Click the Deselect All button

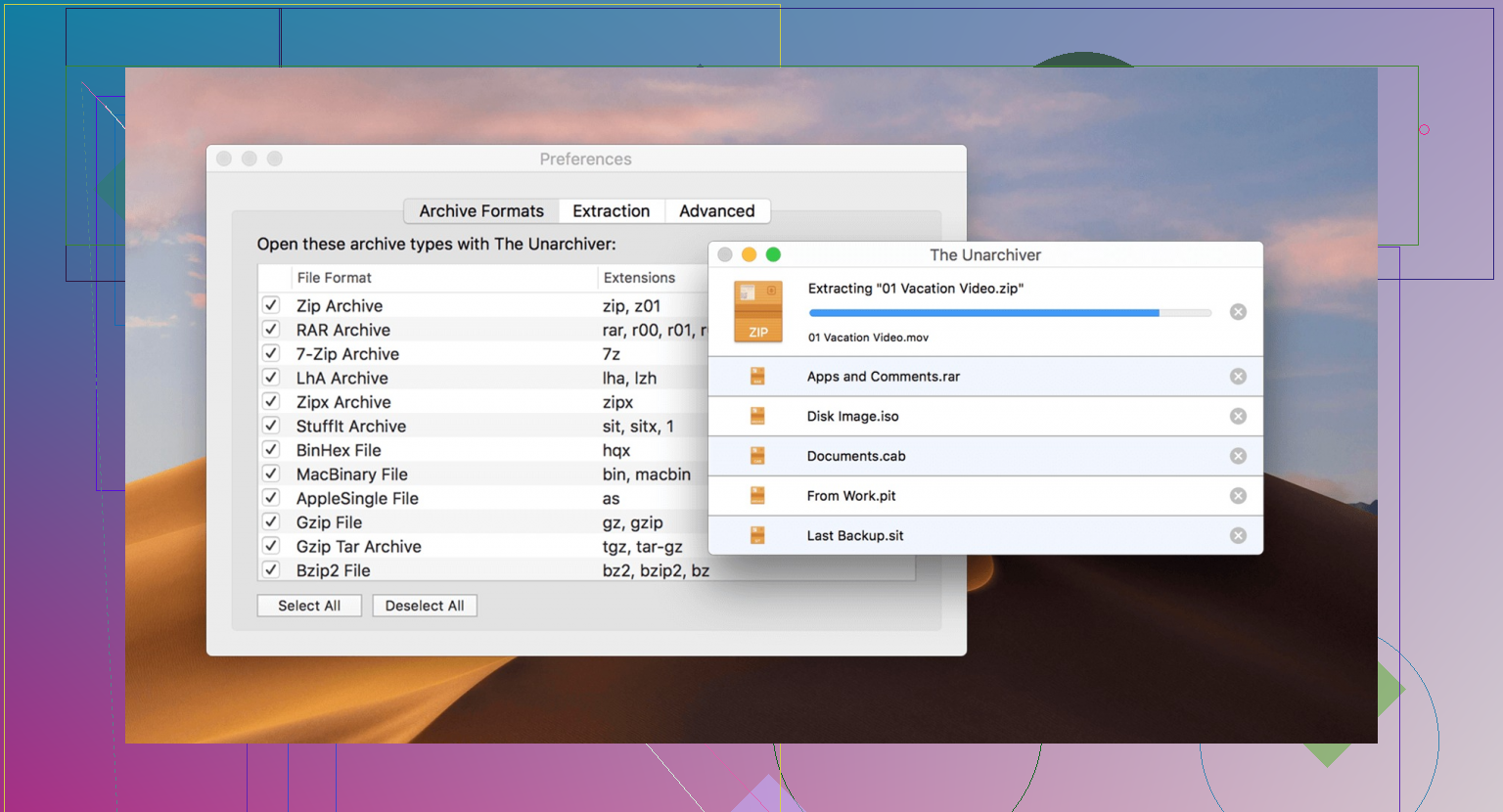[x=425, y=606]
